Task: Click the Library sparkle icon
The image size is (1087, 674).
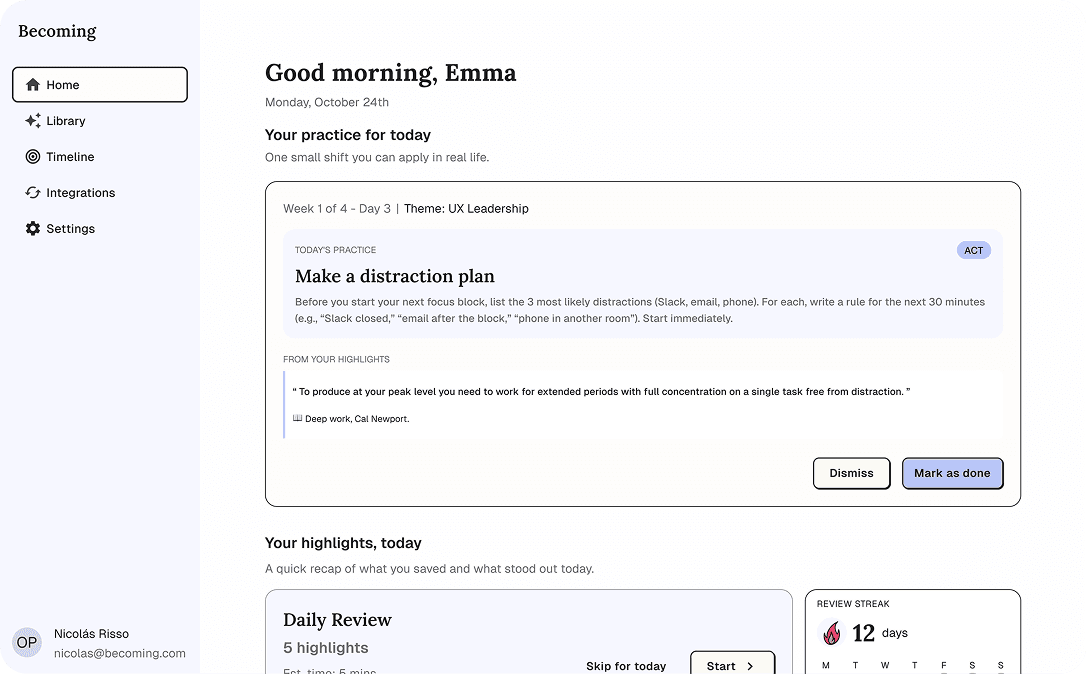Action: click(33, 121)
